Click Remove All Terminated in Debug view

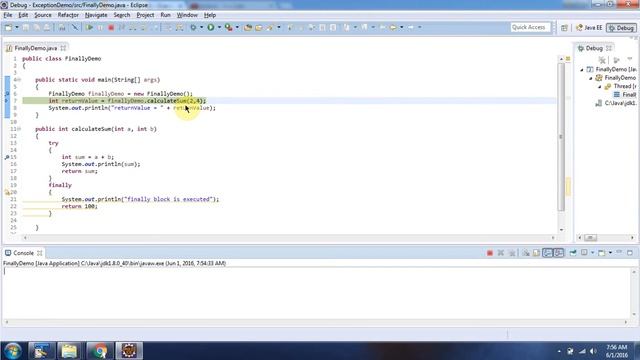[602, 60]
